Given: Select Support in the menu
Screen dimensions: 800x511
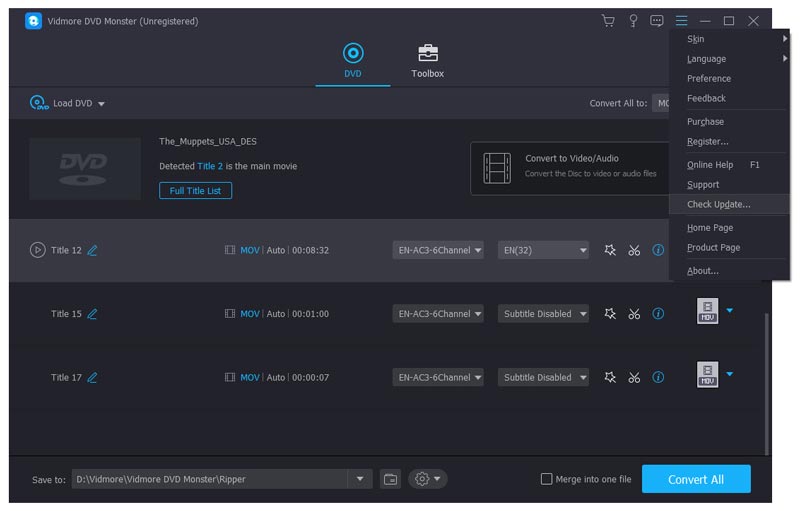Looking at the screenshot, I should 730,185.
